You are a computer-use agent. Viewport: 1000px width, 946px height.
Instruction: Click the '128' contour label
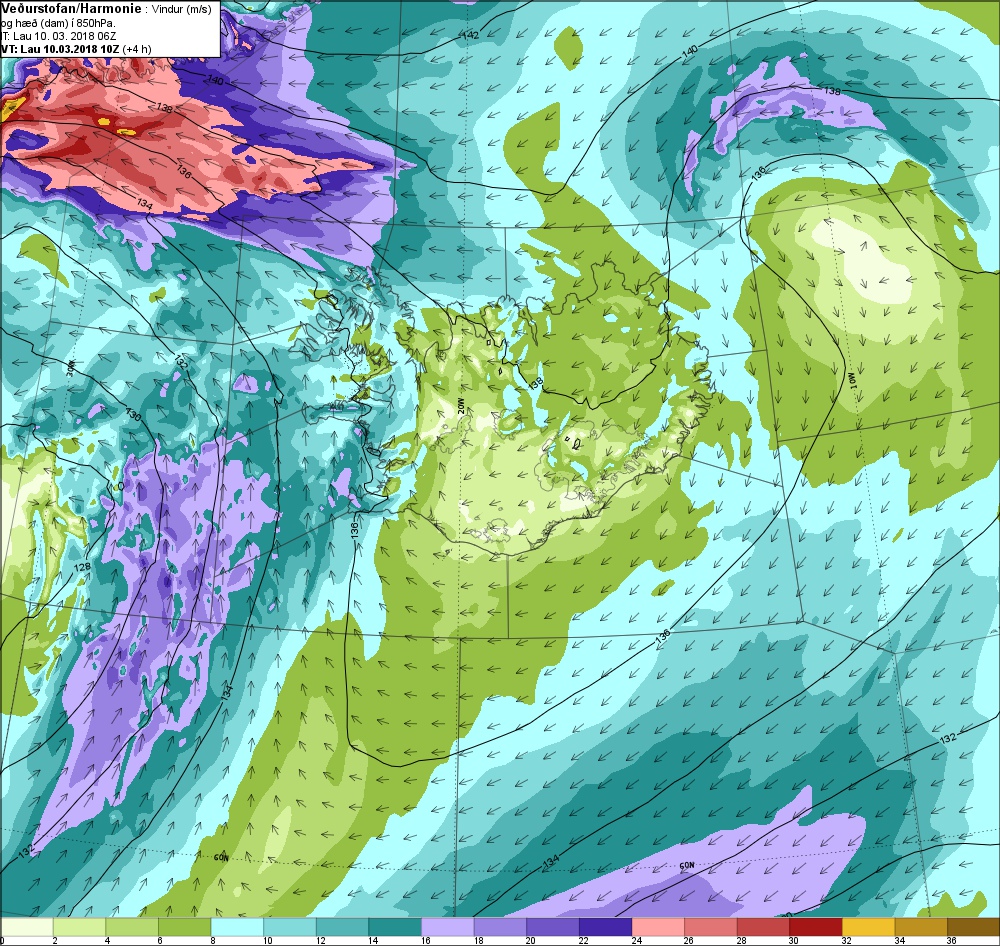pyautogui.click(x=82, y=566)
